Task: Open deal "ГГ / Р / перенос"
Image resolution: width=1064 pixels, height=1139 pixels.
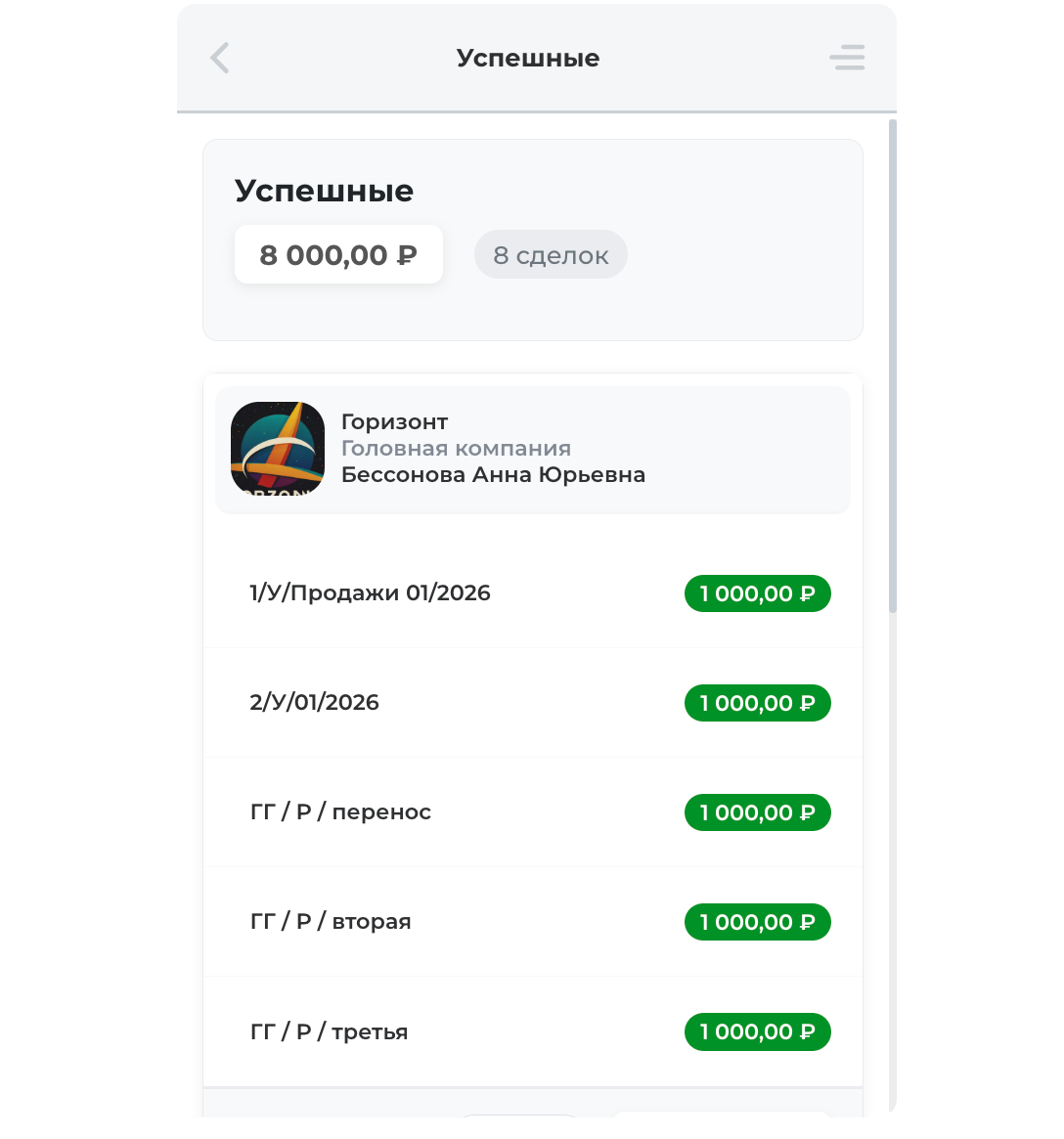Action: click(x=340, y=812)
